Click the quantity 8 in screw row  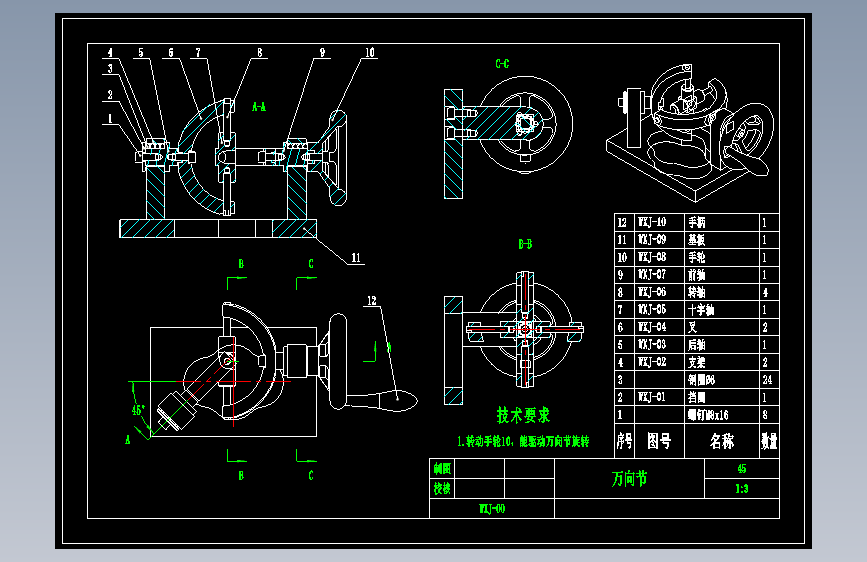pos(765,415)
